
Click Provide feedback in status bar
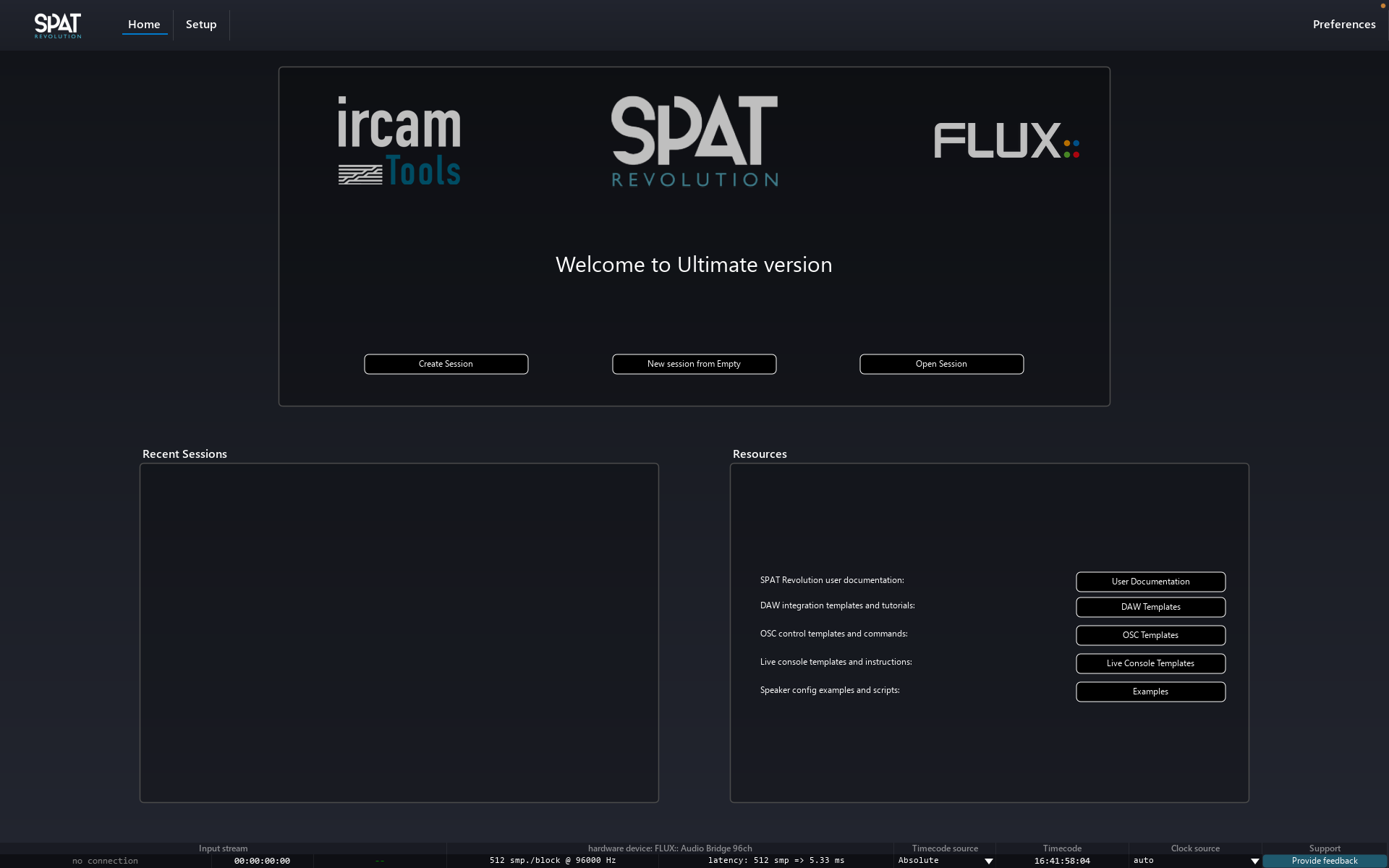(1324, 861)
